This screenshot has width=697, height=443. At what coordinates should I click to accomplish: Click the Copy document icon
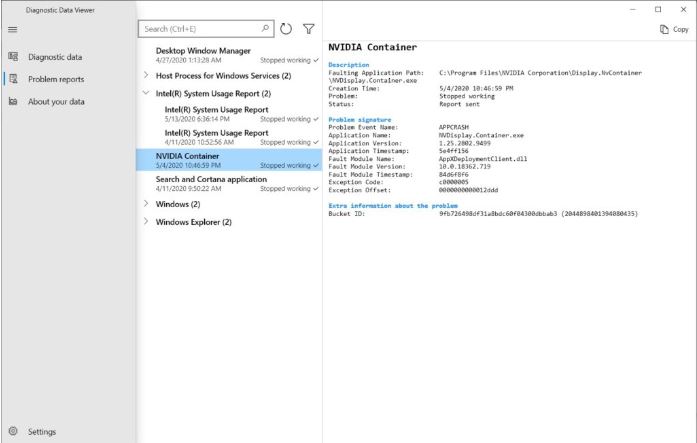[x=664, y=29]
